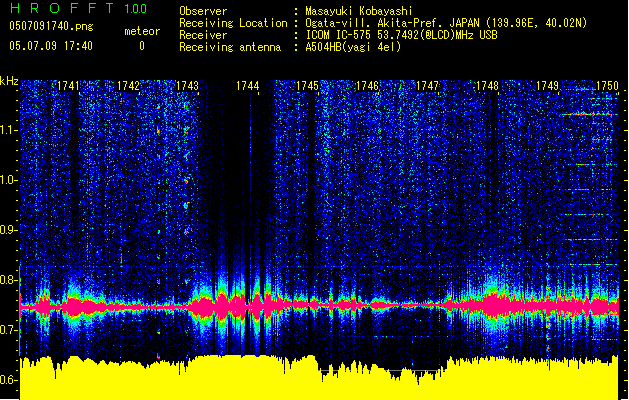Click the 1746 time marker
Screen dimensions: 629x400
(x=367, y=86)
